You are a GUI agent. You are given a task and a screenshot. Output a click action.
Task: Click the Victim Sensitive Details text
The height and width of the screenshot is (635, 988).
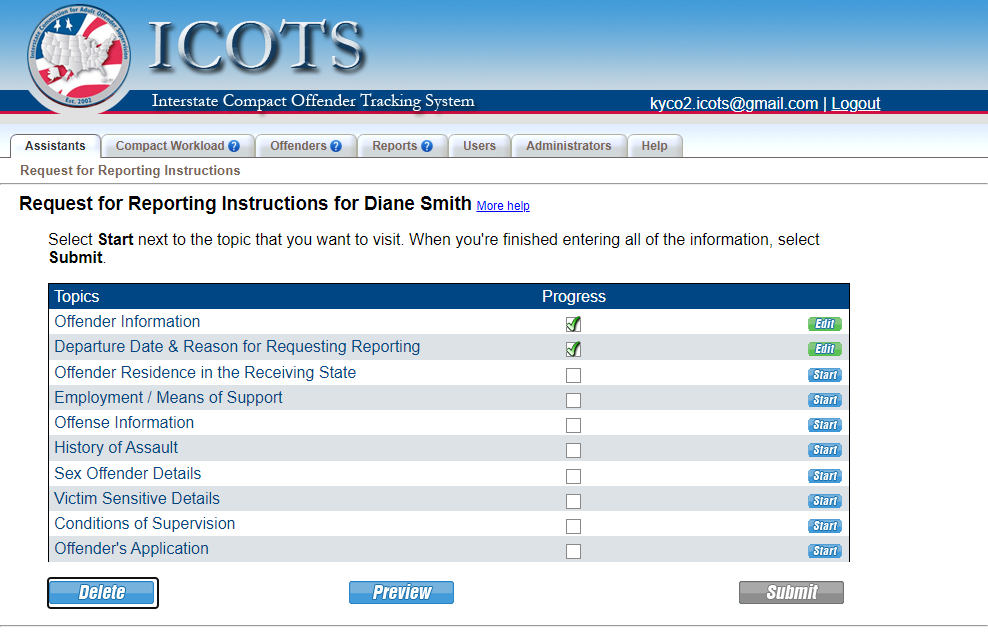(137, 499)
